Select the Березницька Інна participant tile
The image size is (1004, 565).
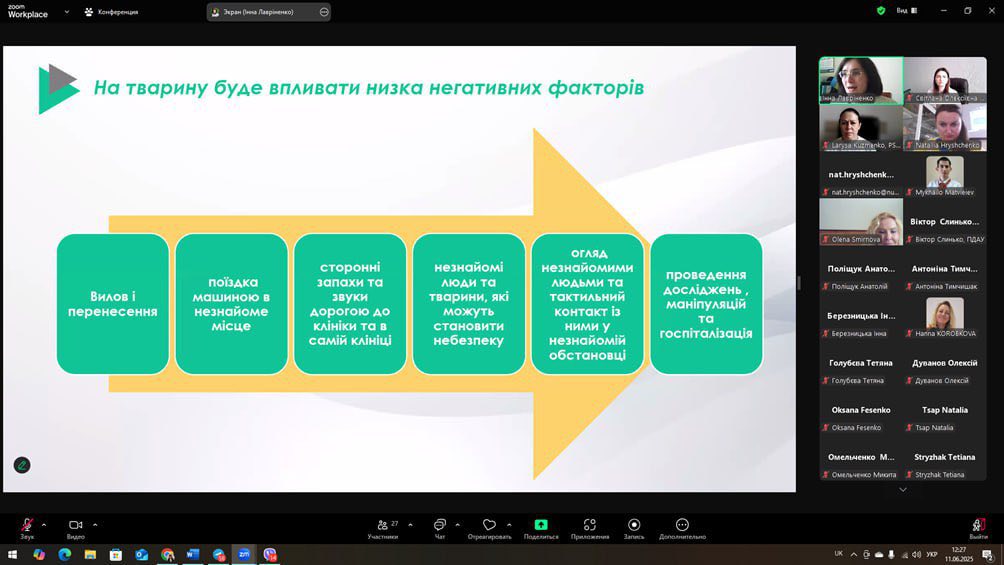tap(861, 316)
